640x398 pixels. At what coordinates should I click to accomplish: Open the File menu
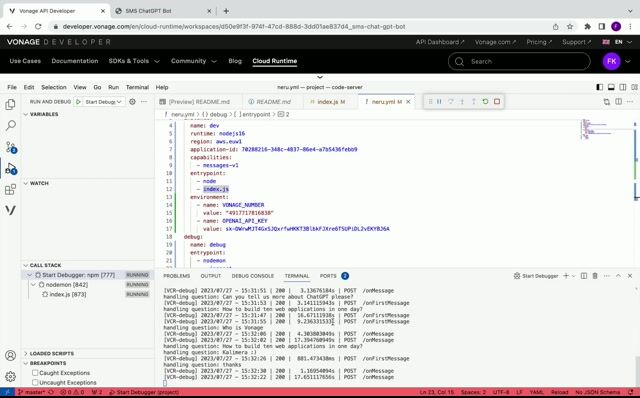(x=12, y=87)
